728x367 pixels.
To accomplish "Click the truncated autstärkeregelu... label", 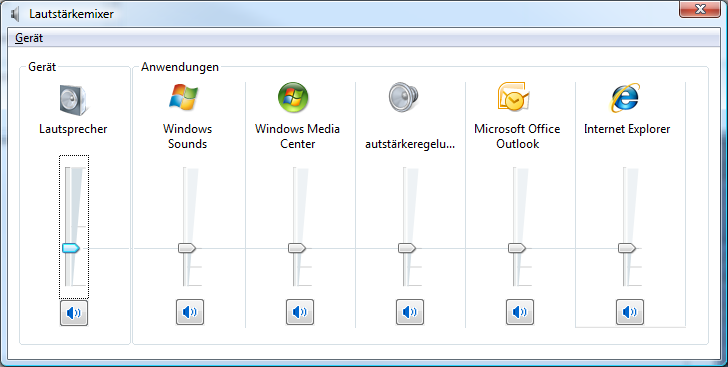I will coord(410,144).
